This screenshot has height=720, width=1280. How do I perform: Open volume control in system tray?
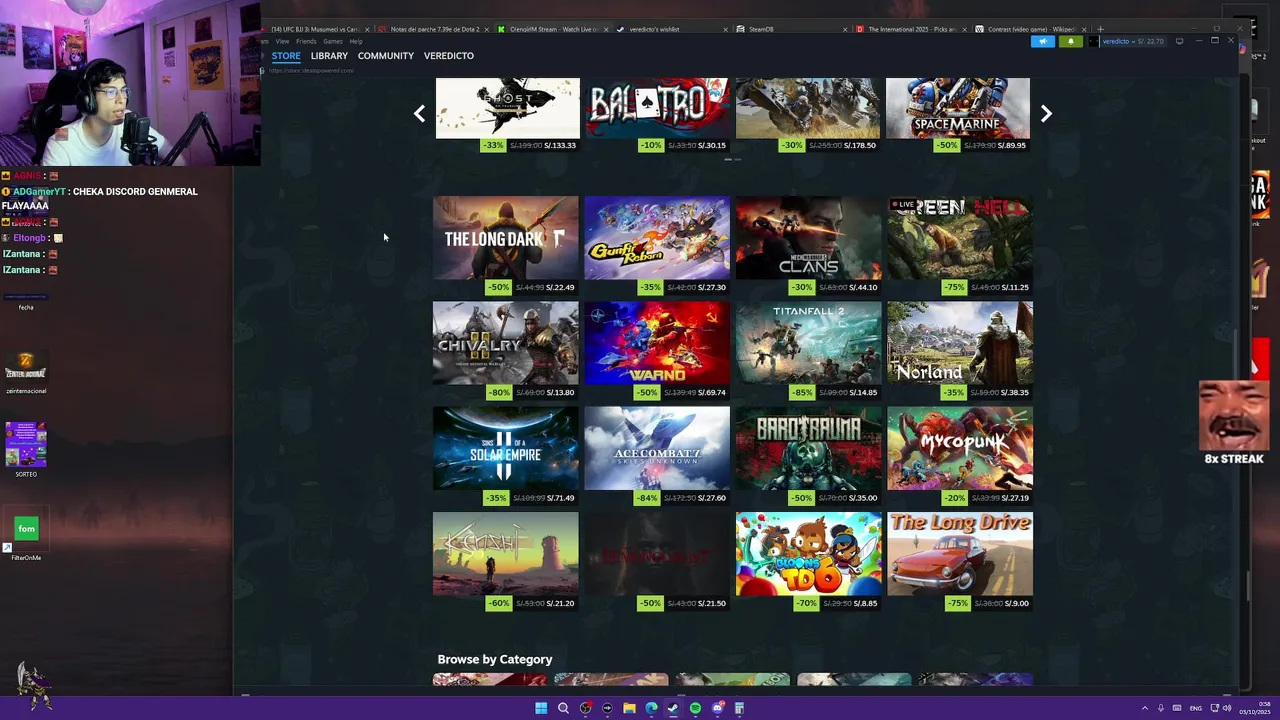[1227, 708]
